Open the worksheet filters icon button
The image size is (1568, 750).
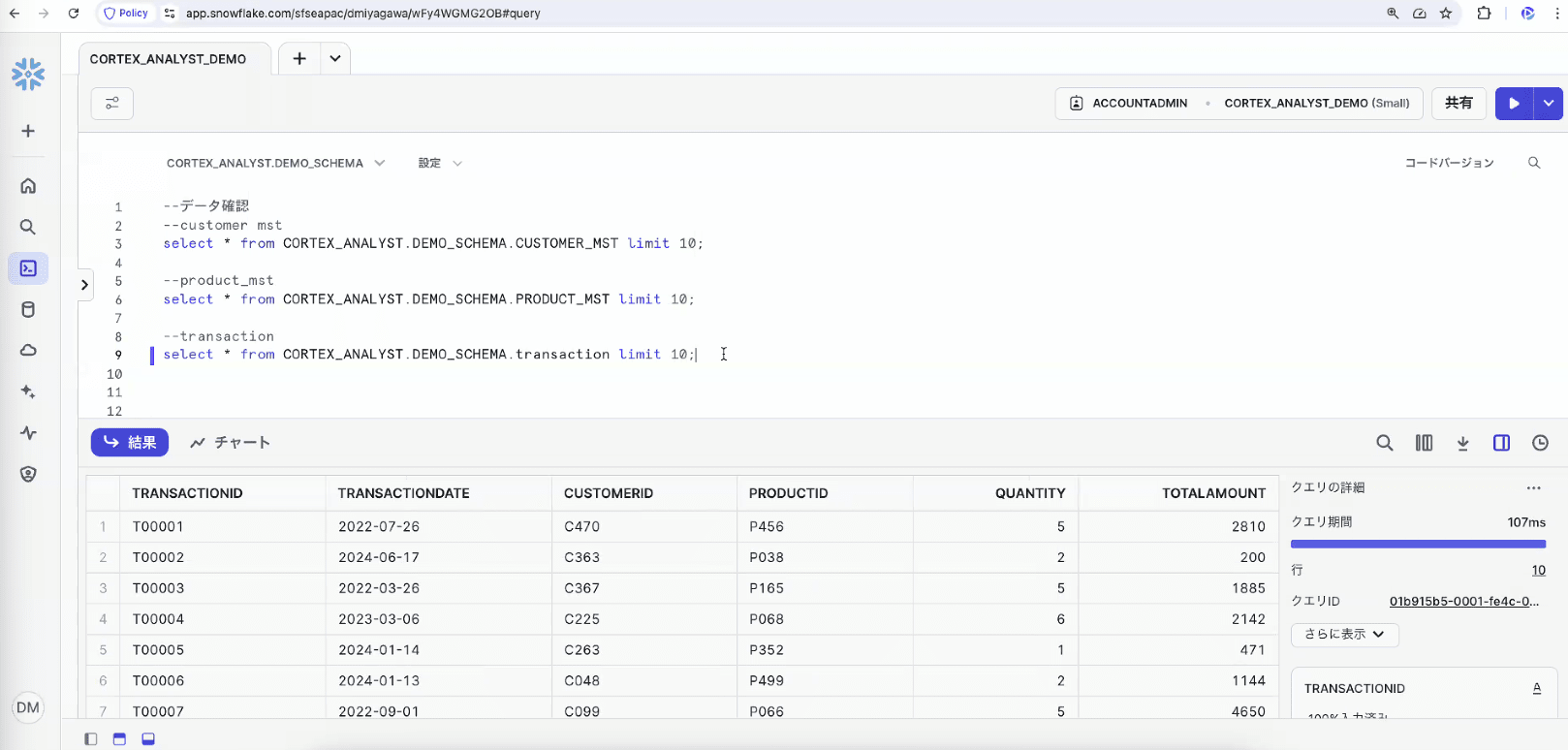[x=112, y=104]
